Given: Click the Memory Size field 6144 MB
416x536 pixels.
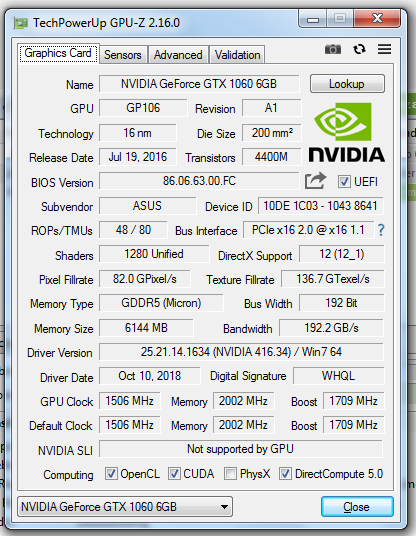Looking at the screenshot, I should 146,328.
